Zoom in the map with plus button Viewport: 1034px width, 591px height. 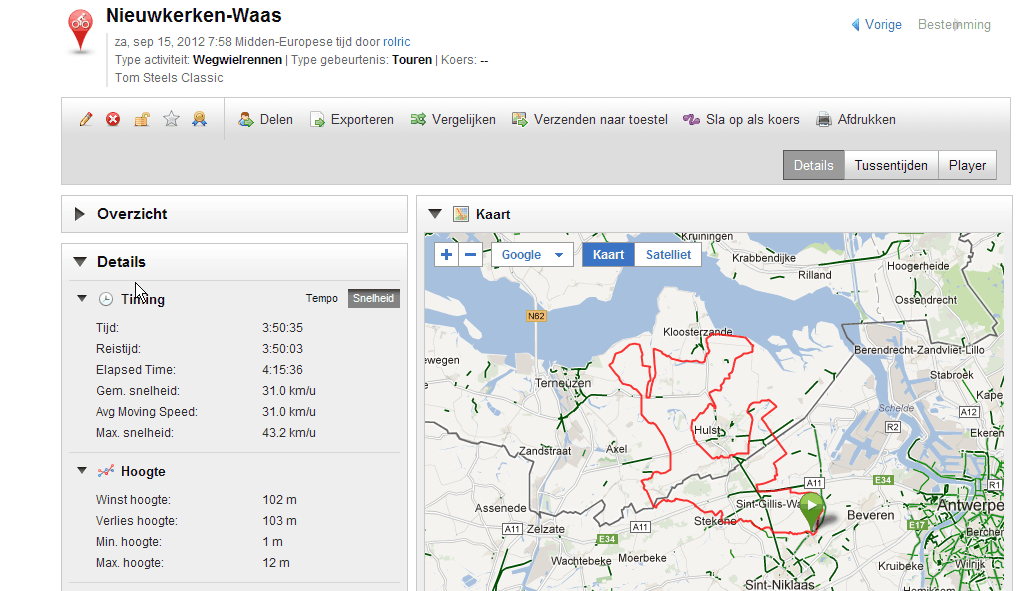point(446,255)
